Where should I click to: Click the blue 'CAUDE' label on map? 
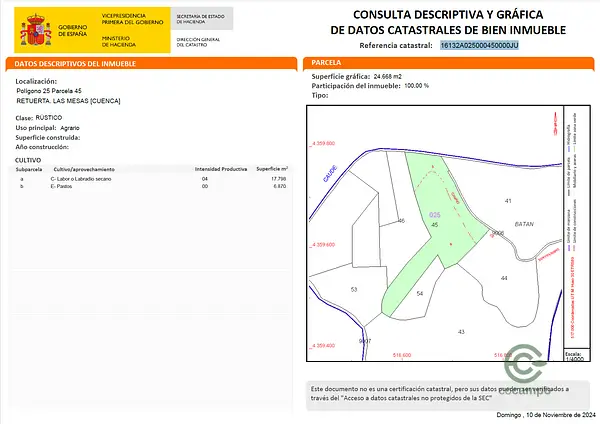click(330, 173)
